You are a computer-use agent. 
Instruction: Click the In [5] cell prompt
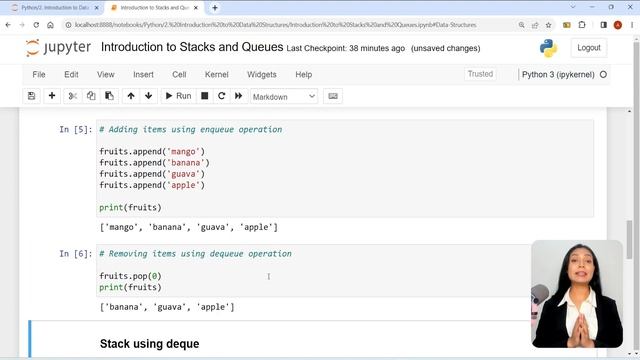76,129
